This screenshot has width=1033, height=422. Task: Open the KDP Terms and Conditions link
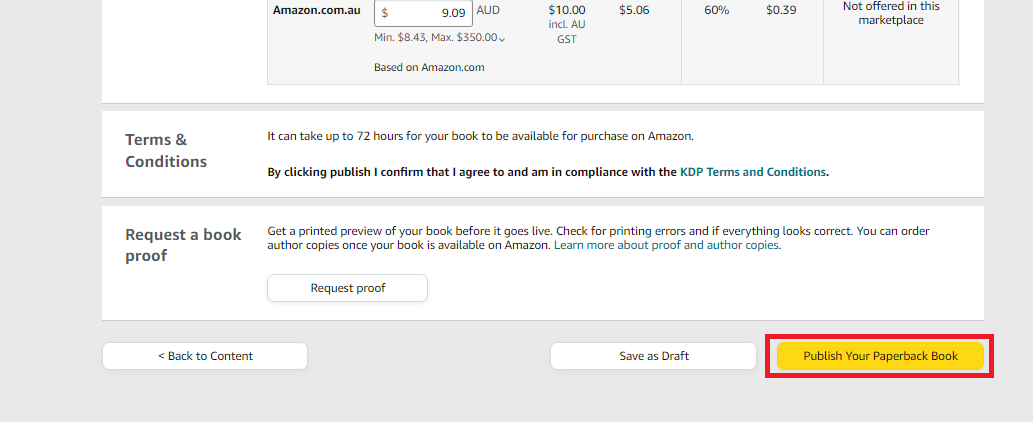[x=752, y=172]
